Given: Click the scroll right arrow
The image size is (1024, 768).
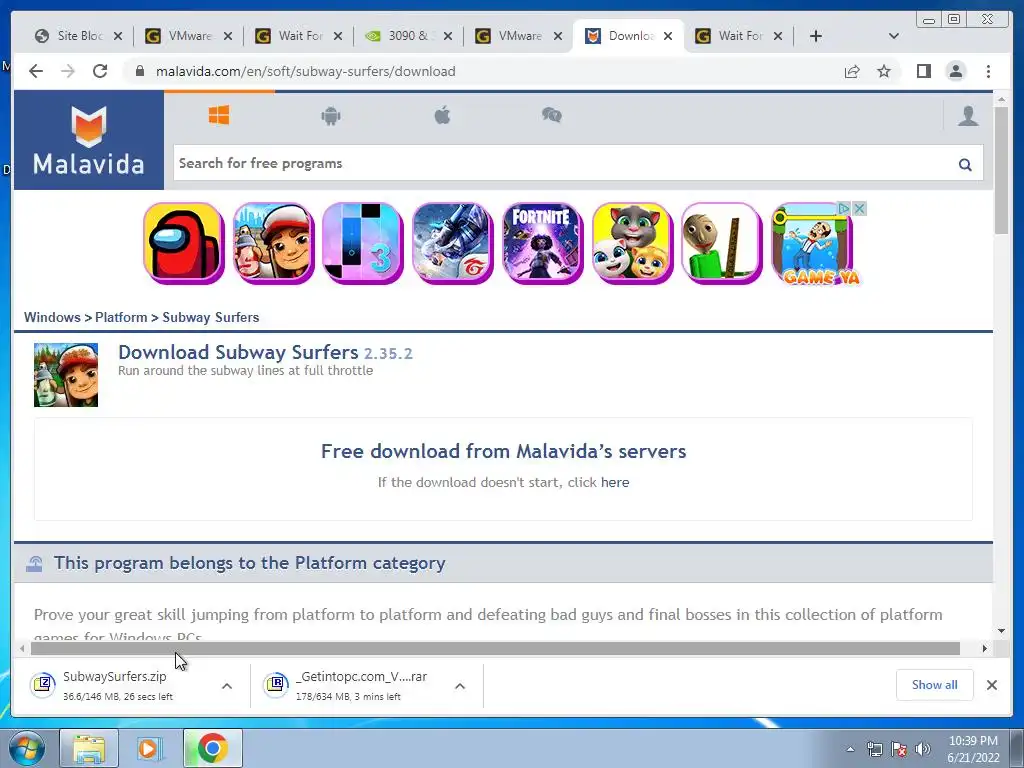Looking at the screenshot, I should (x=985, y=648).
